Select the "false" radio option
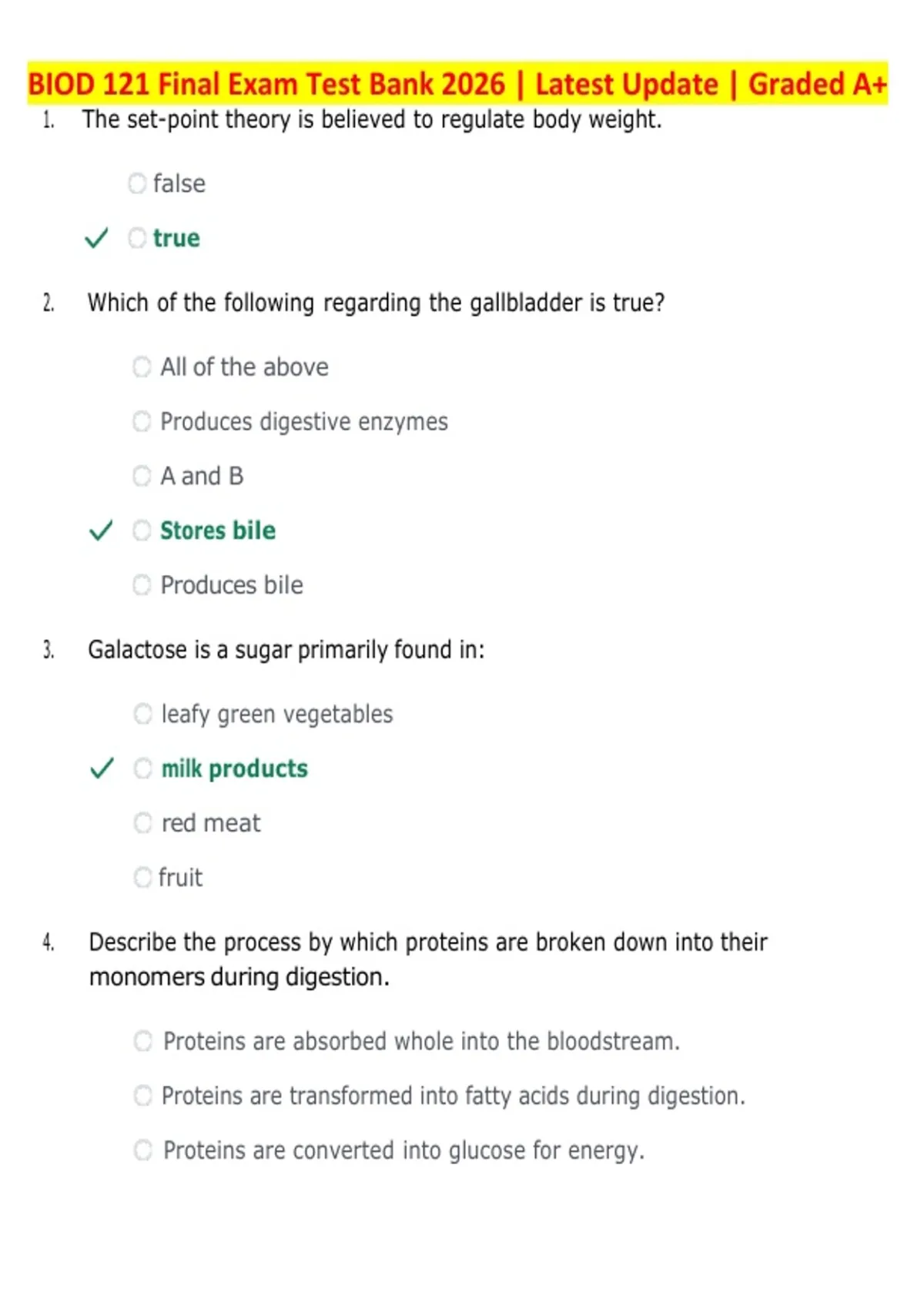924x1309 pixels. tap(137, 183)
